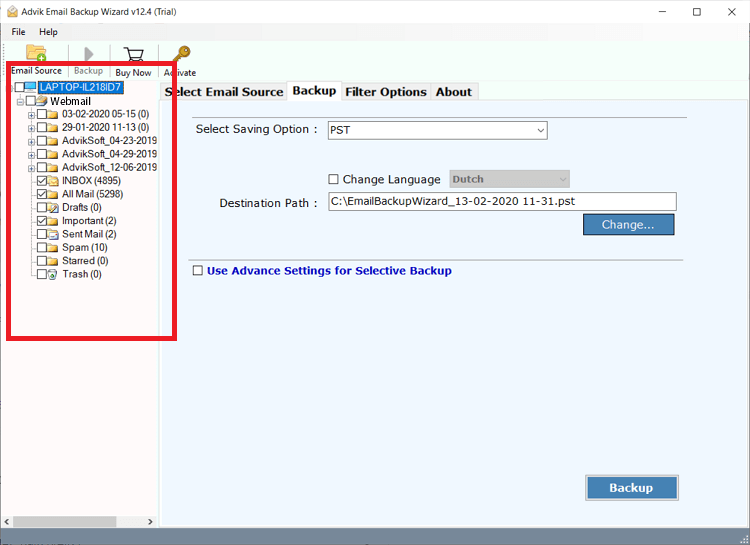Switch to the Backup tab
This screenshot has width=750, height=545.
pos(314,91)
